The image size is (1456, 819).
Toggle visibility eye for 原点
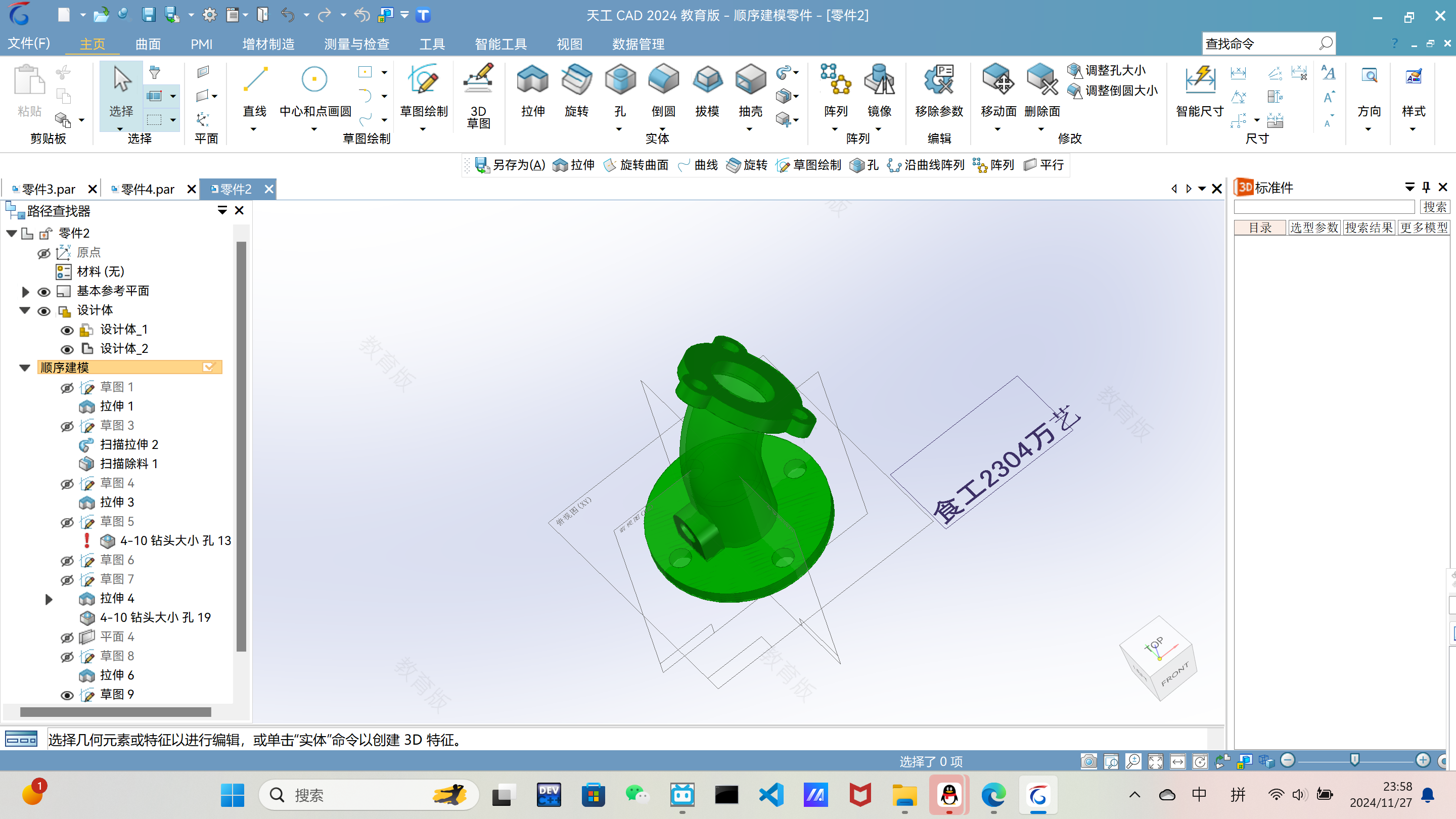click(43, 253)
